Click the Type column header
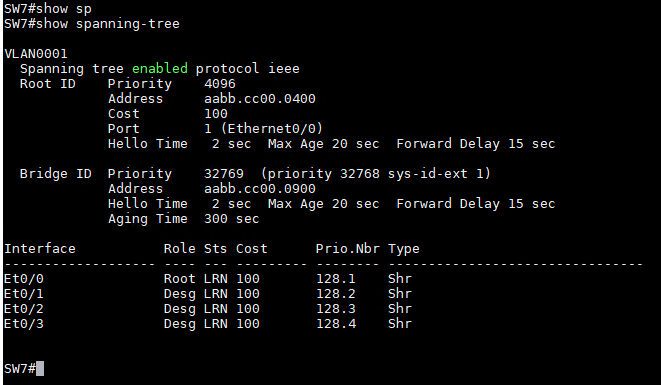 point(404,249)
